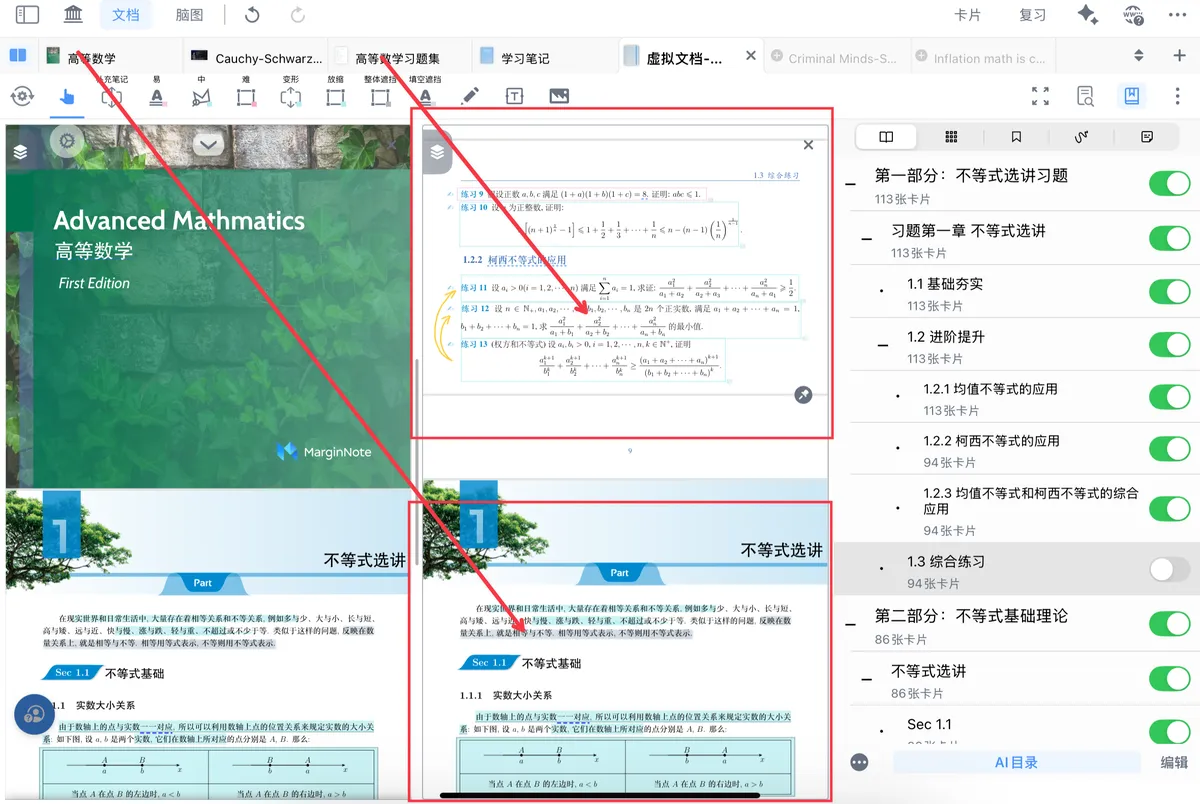The height and width of the screenshot is (804, 1200).
Task: Select the 易 text highlight tool
Action: pos(157,96)
